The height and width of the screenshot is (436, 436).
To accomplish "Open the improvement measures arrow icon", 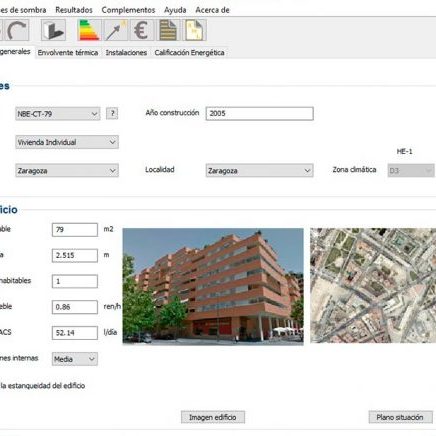I will point(116,30).
